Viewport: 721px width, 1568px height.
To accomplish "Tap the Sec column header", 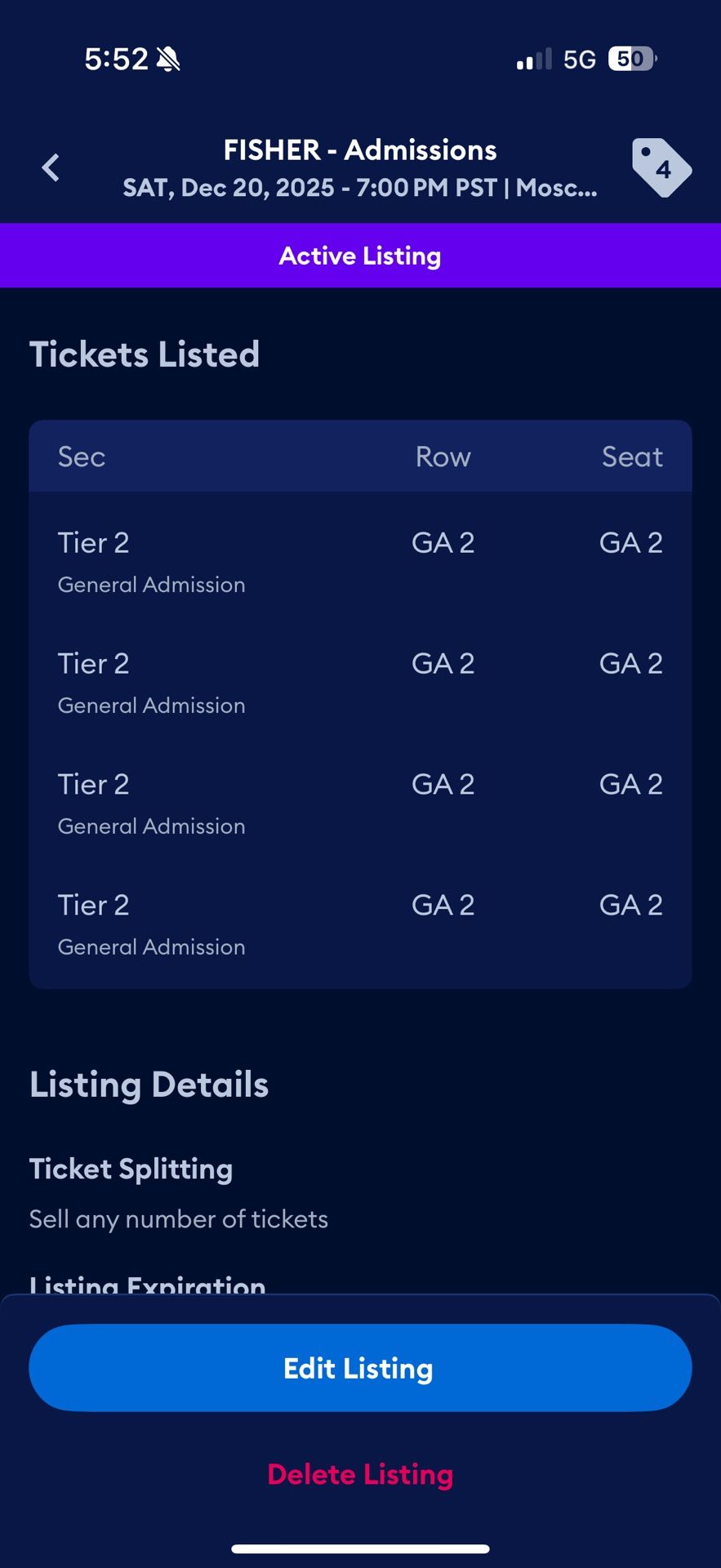I will (82, 457).
